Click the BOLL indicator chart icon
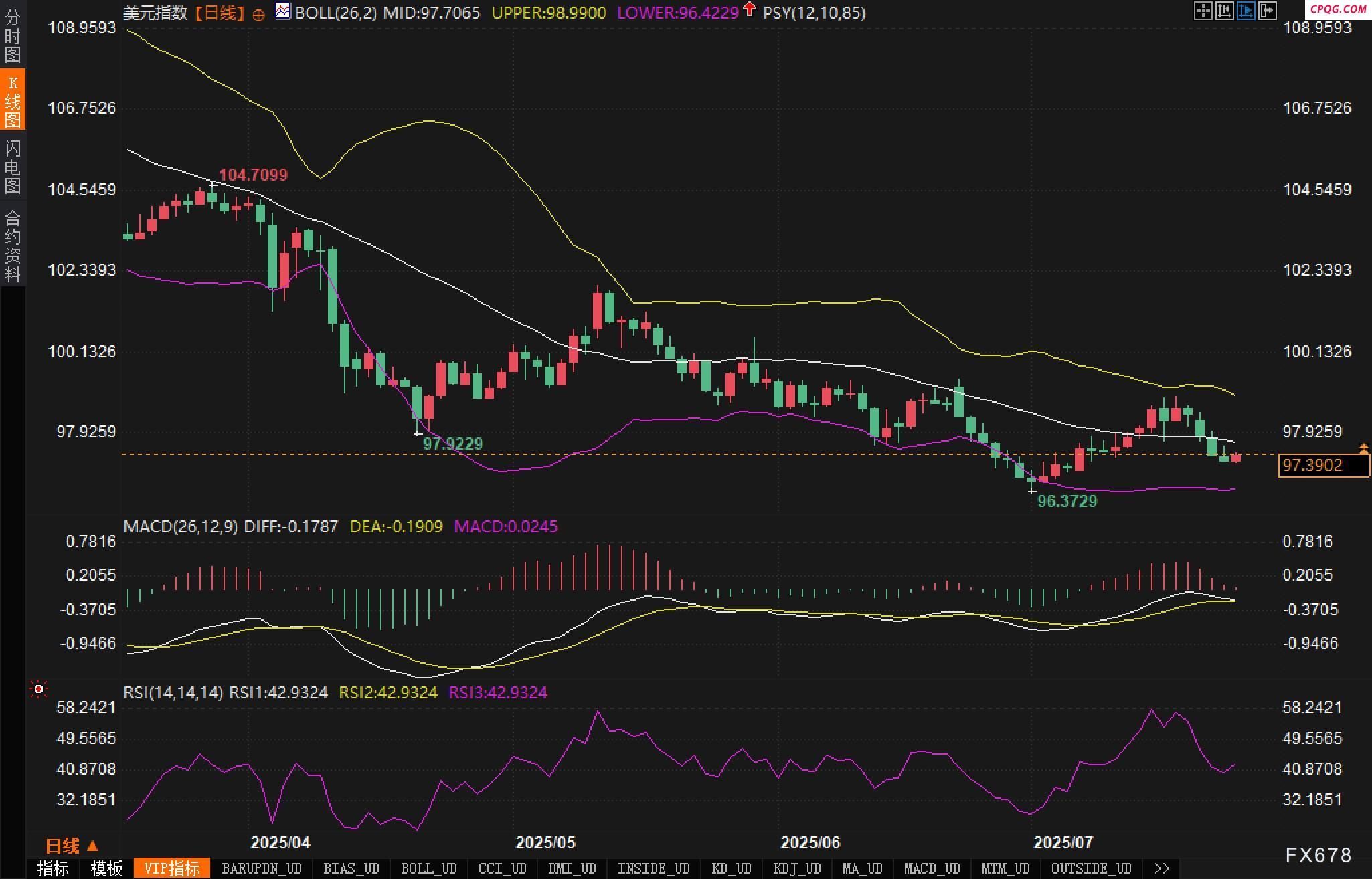 (x=283, y=11)
